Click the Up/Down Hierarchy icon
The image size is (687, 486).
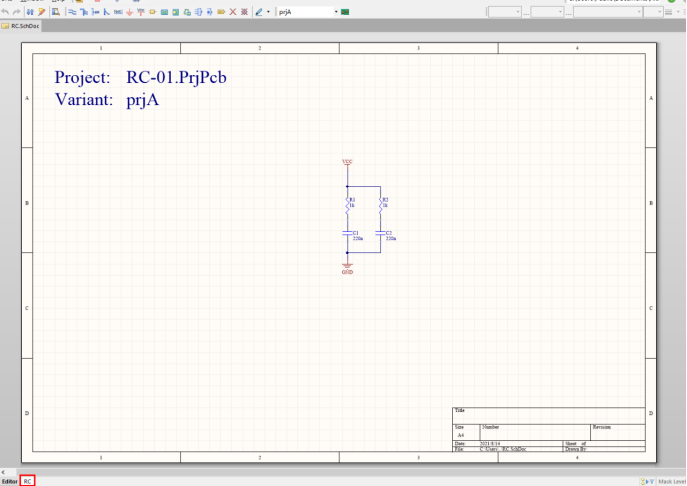tap(30, 12)
